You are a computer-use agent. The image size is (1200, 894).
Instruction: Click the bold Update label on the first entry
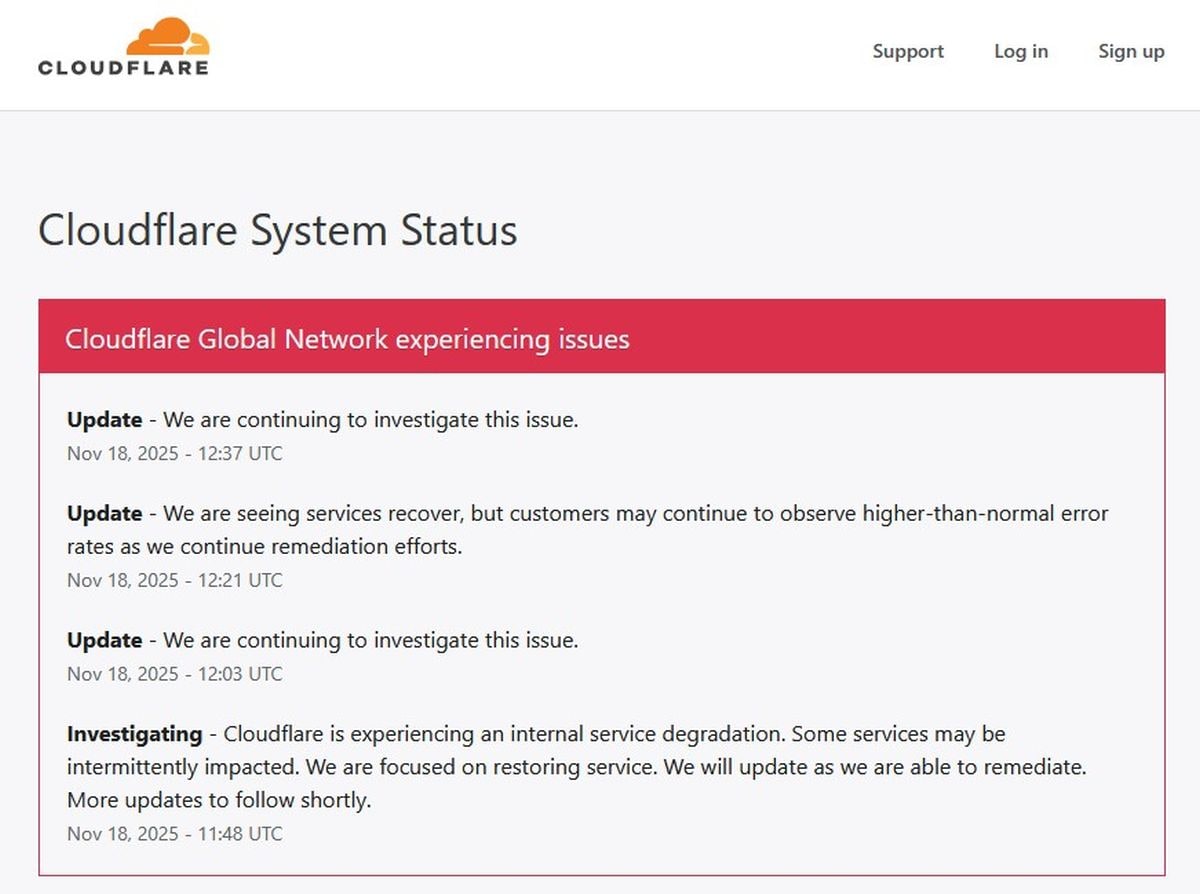point(103,420)
